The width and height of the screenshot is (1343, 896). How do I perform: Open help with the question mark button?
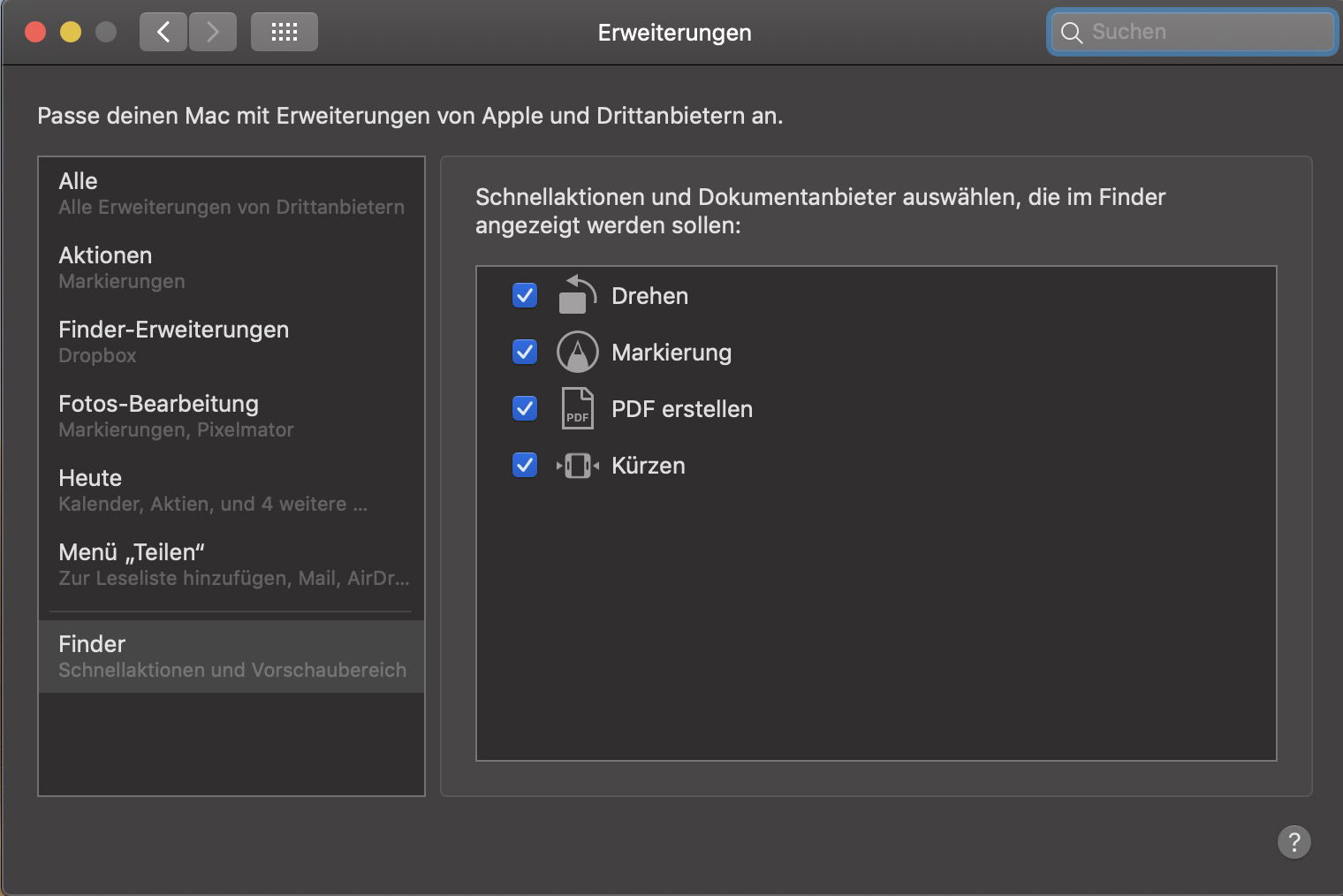[x=1294, y=842]
